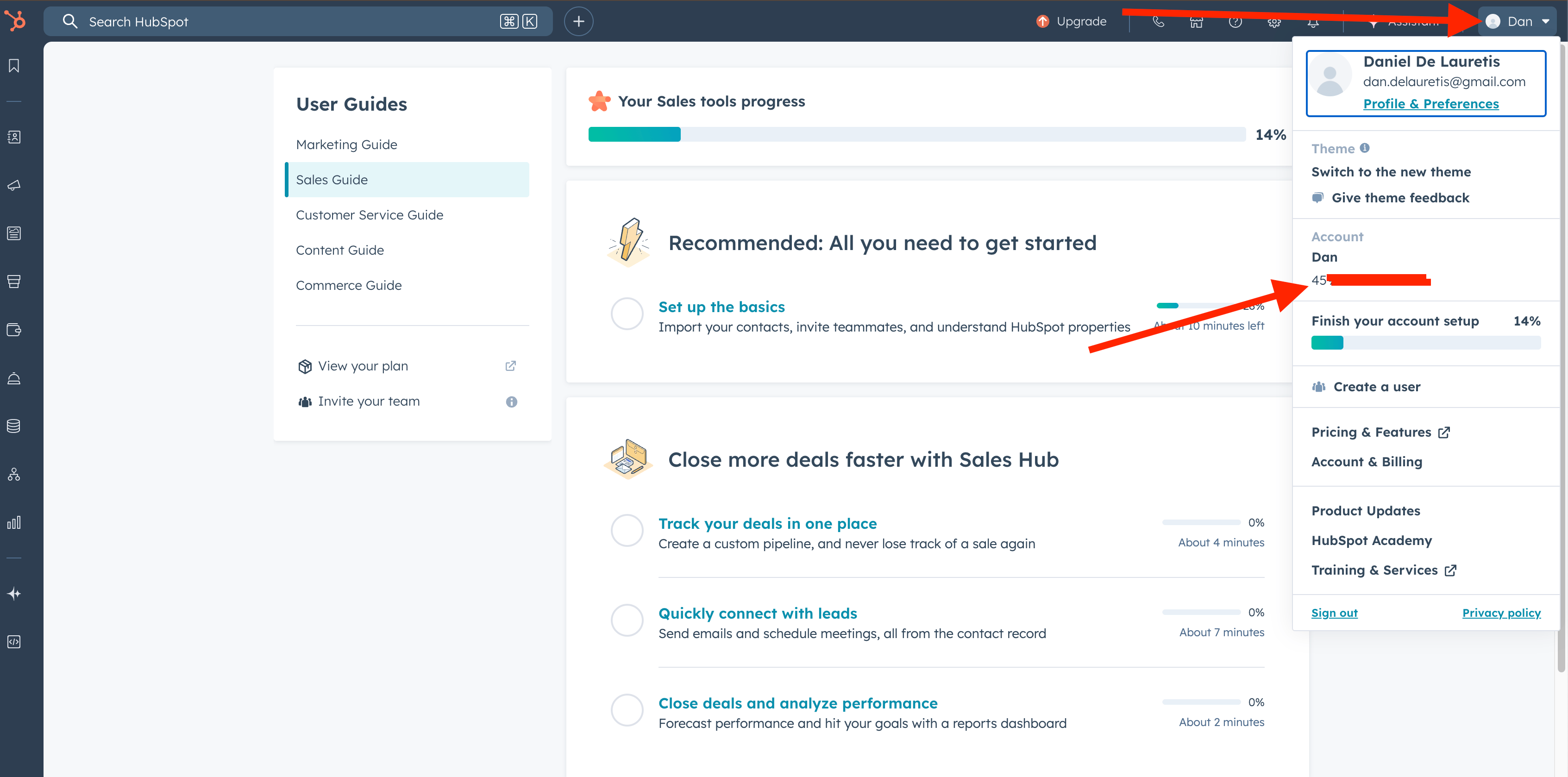Select Content Guide
Viewport: 1568px width, 777px height.
[339, 250]
